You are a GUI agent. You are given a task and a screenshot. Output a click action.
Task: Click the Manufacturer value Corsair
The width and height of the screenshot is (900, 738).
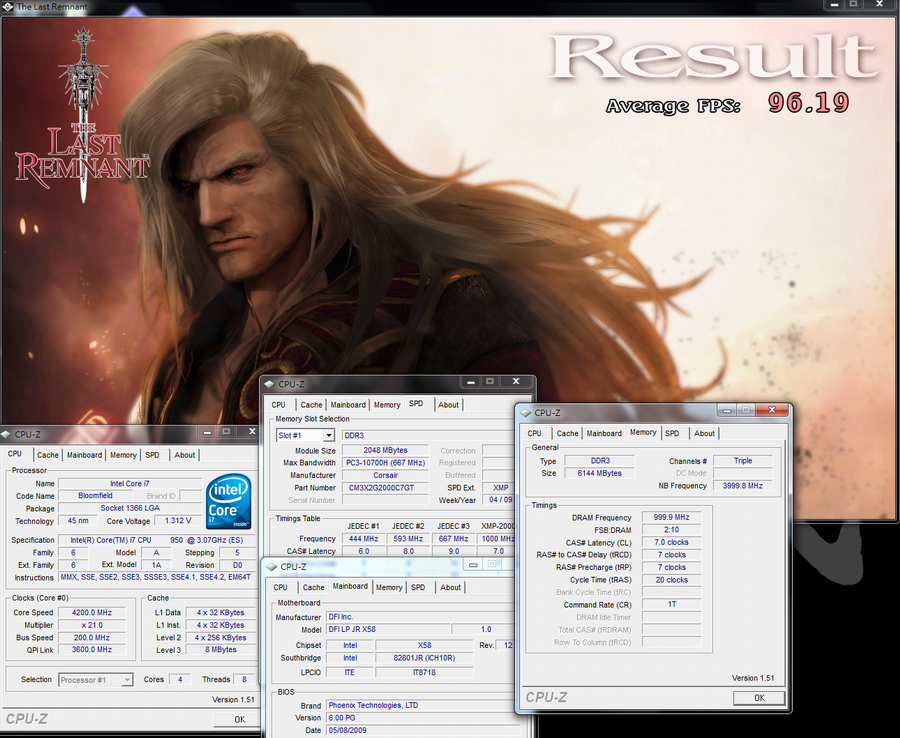(385, 475)
